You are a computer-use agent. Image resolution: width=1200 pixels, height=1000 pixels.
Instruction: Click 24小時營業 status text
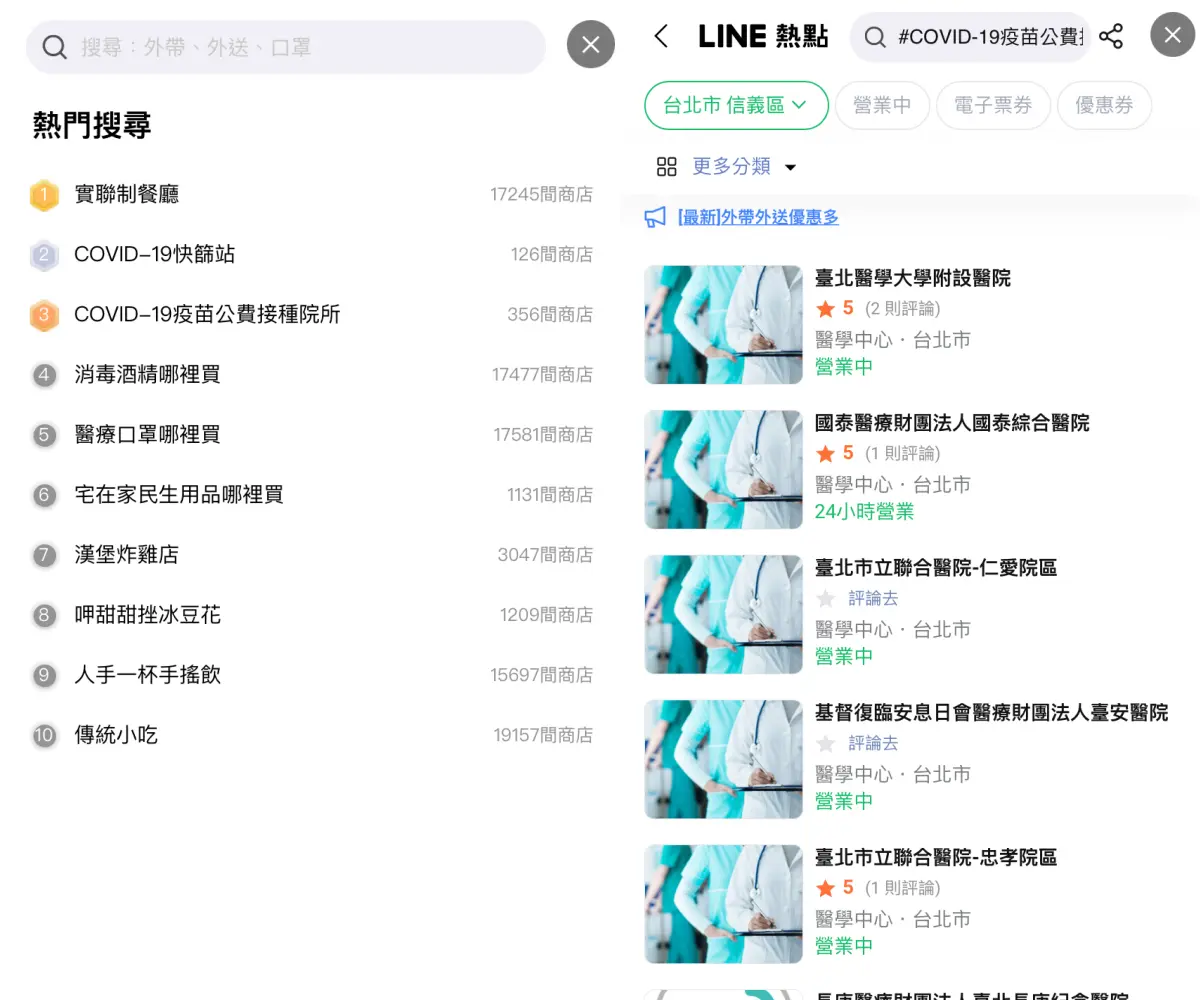click(x=864, y=511)
